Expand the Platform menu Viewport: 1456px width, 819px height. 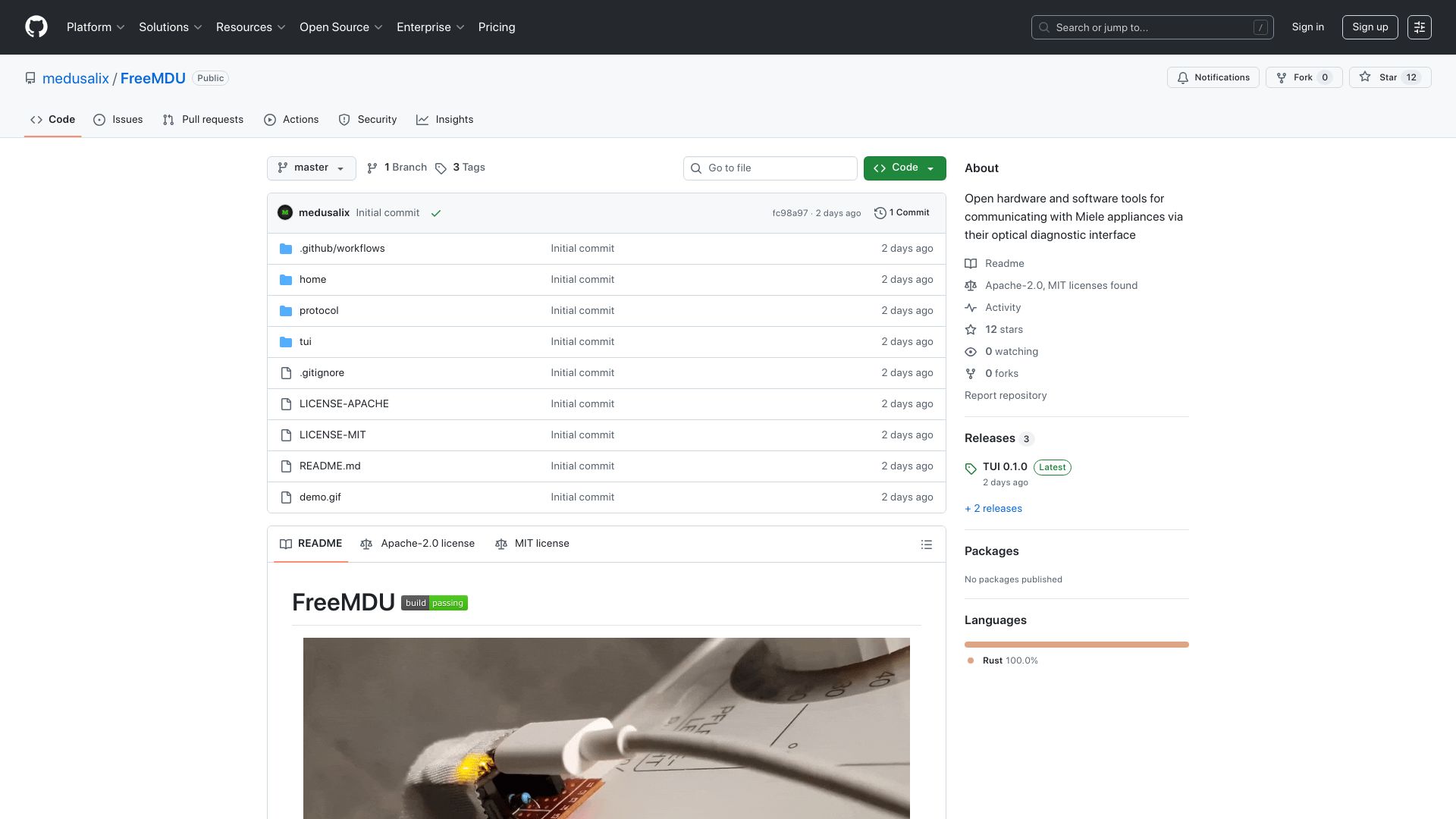pyautogui.click(x=96, y=27)
